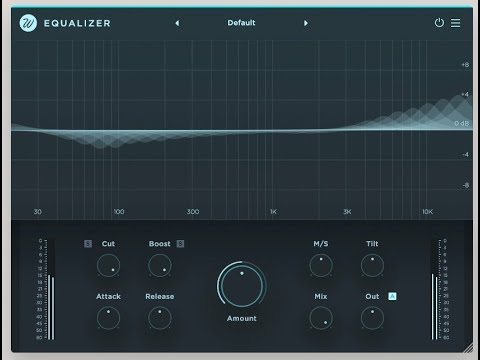The image size is (480, 360).
Task: Click the M/S label
Action: point(321,244)
